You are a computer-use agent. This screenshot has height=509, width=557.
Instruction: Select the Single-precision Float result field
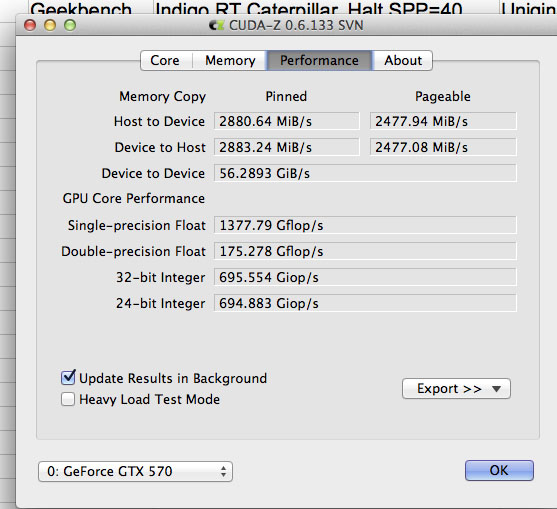coord(365,225)
